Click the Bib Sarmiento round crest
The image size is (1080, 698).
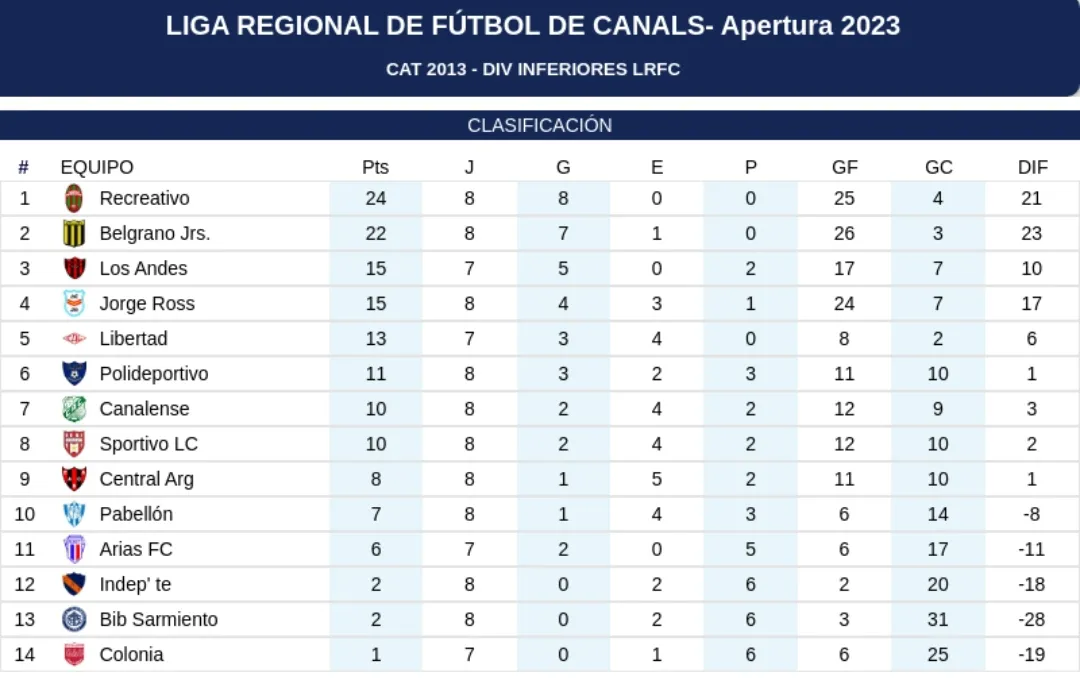pos(74,619)
